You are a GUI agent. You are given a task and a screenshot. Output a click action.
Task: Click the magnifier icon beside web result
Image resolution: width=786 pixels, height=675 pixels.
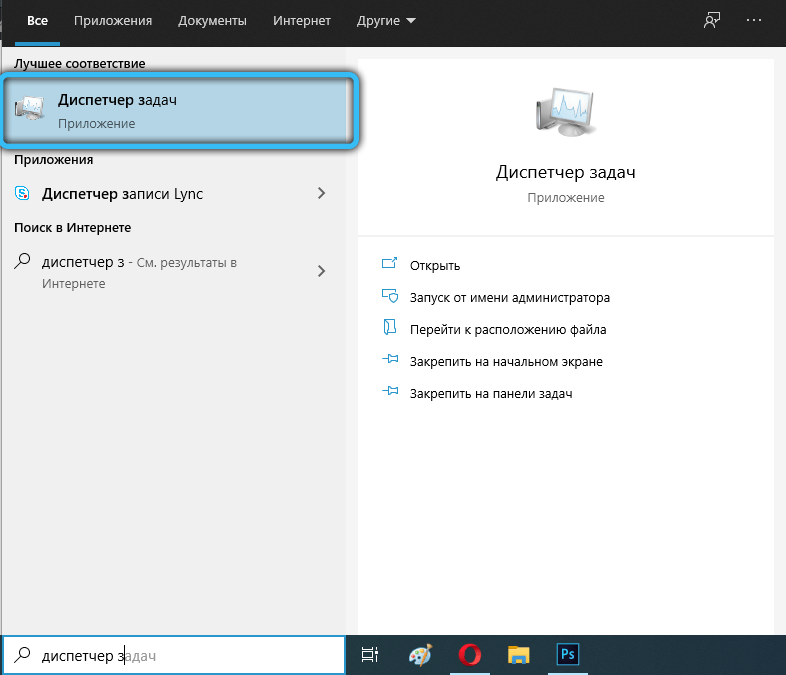point(23,261)
